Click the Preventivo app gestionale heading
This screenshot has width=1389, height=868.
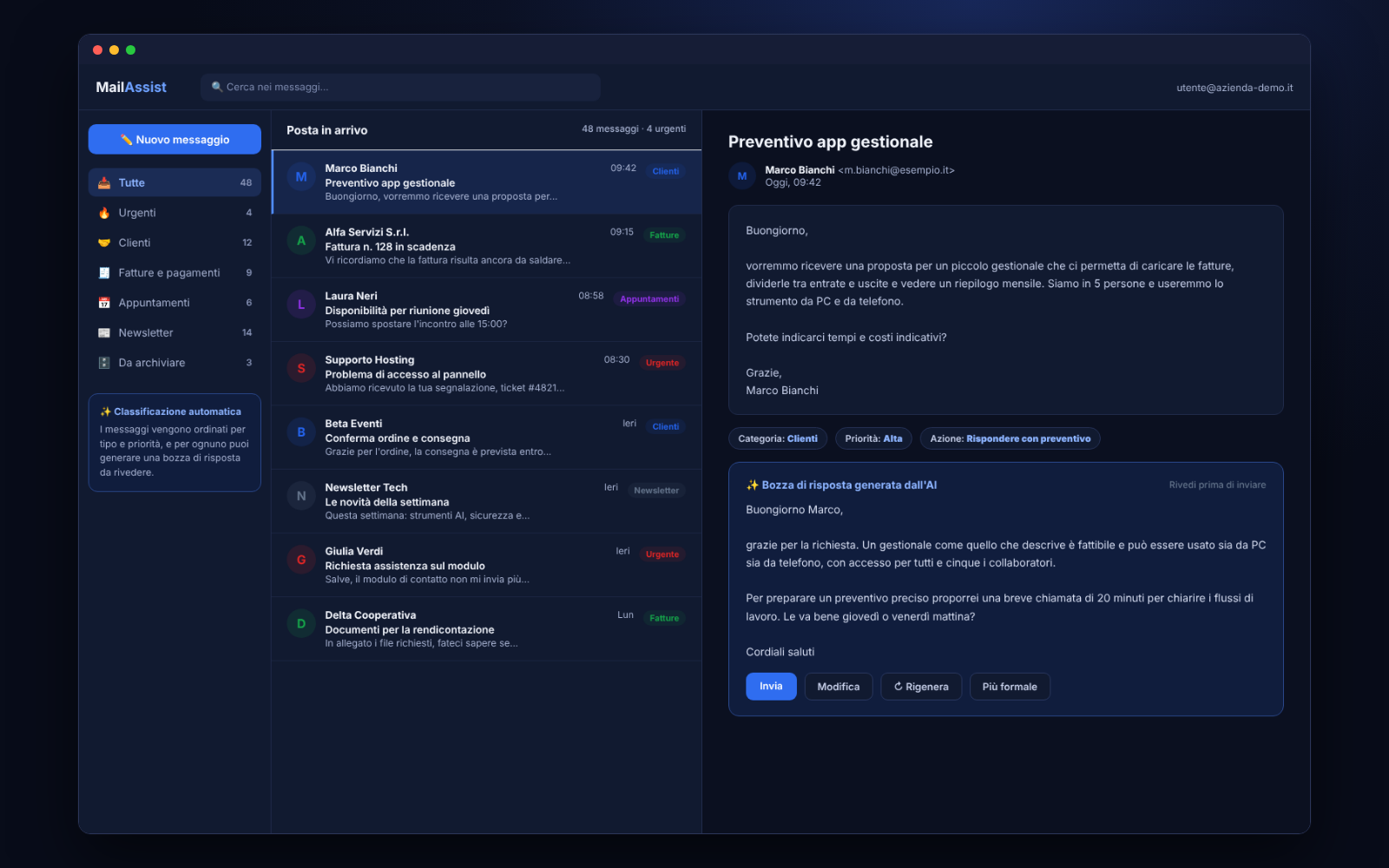point(831,141)
